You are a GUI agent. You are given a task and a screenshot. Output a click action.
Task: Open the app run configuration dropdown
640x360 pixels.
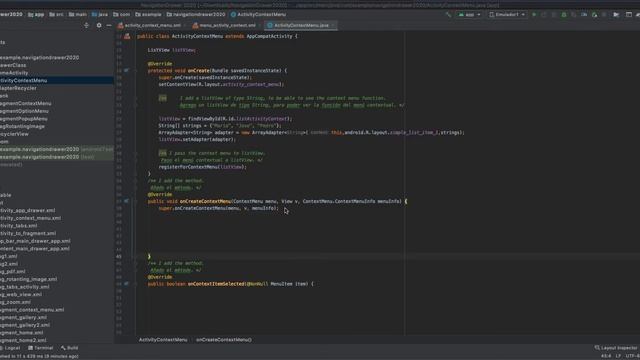tap(469, 15)
